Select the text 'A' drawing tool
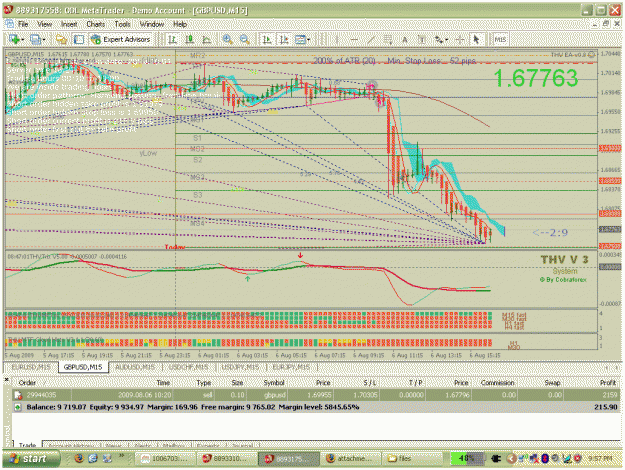 405,39
